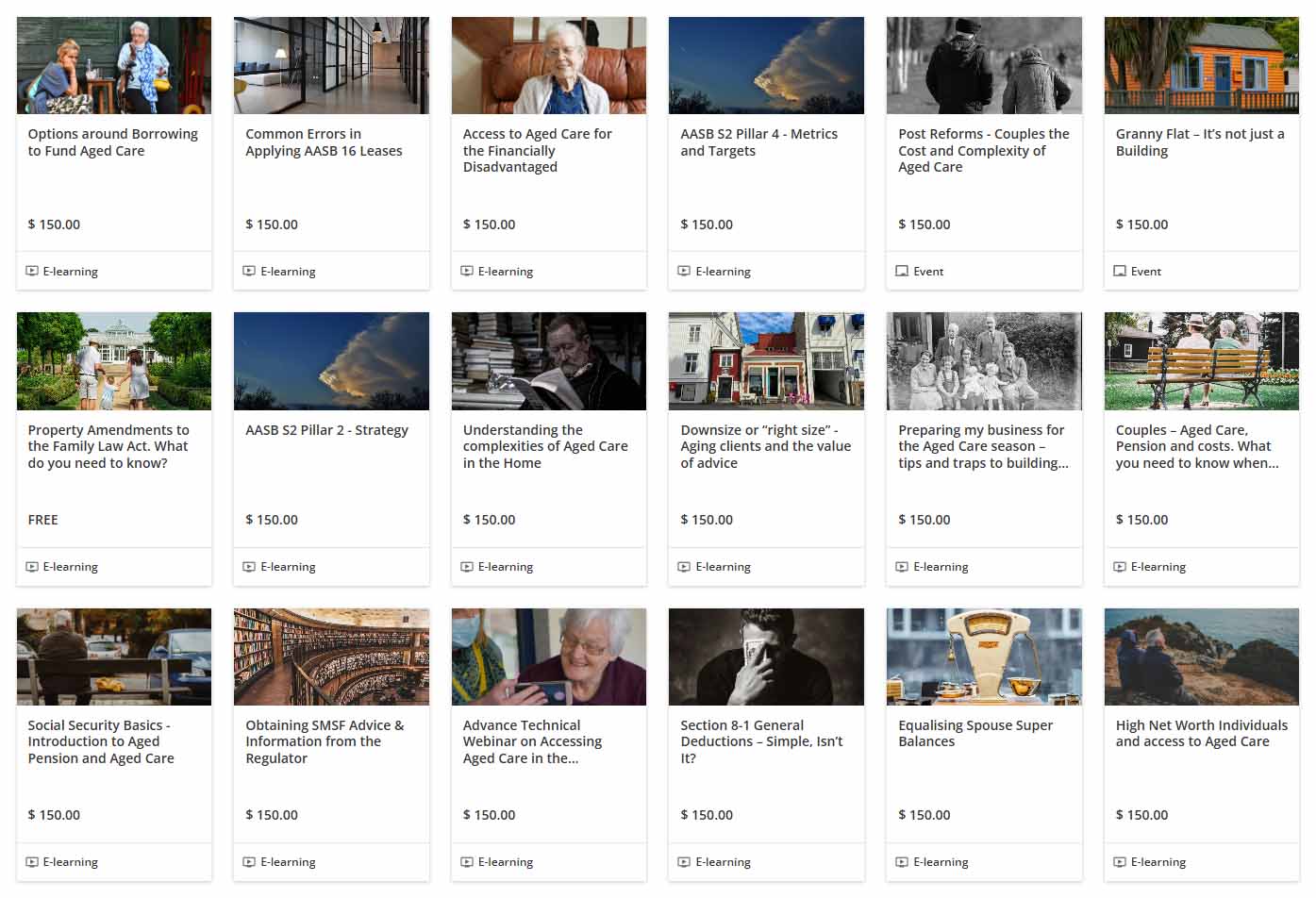Open High Net Worth Individuals title
The image size is (1316, 898).
tap(1202, 733)
